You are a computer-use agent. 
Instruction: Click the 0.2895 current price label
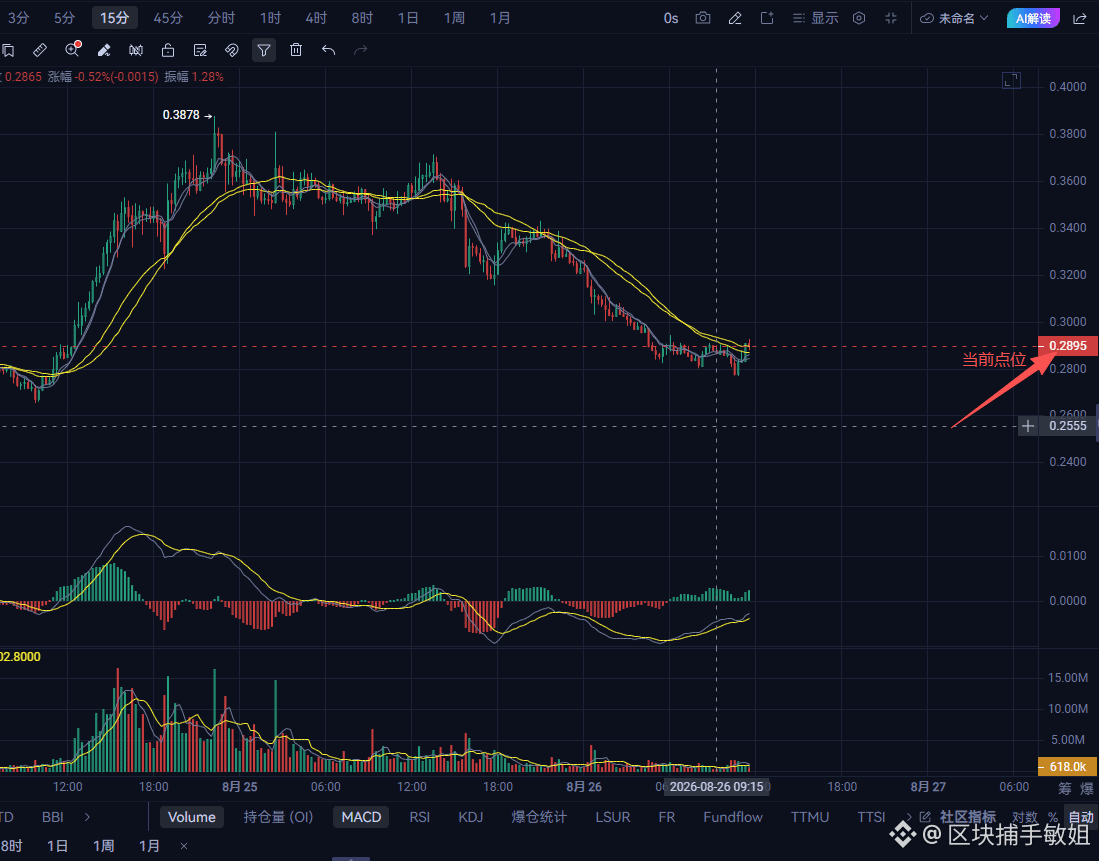[1067, 346]
